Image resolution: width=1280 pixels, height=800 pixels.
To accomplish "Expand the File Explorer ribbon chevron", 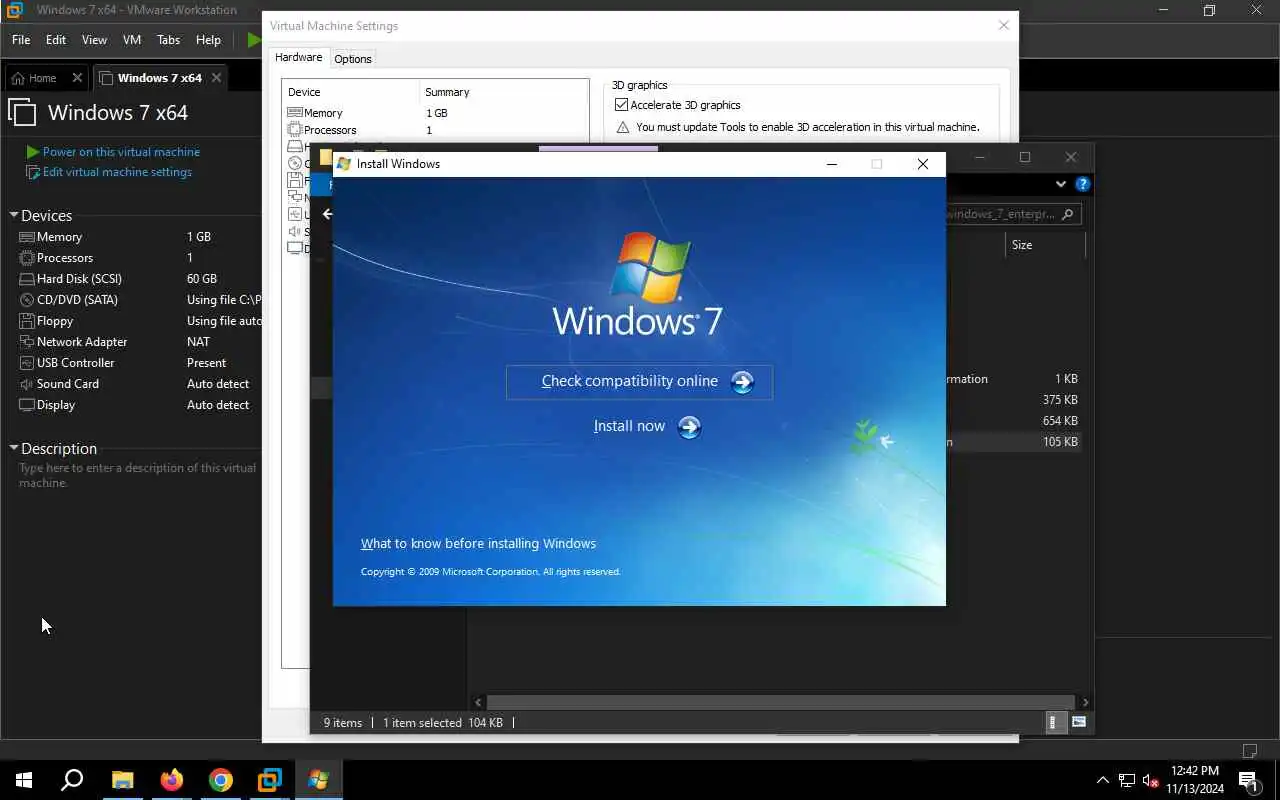I will point(1060,184).
